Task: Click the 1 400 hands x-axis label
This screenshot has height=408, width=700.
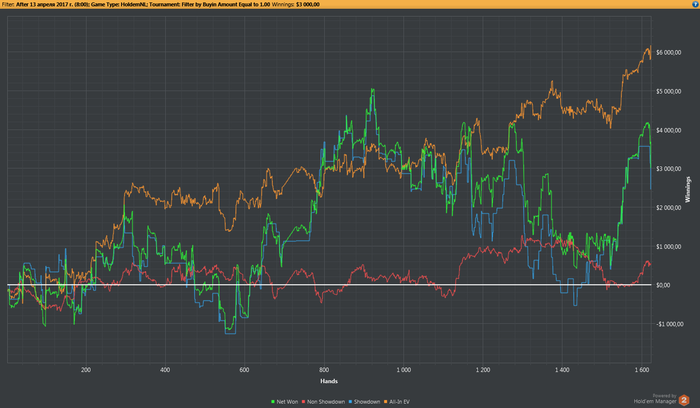Action: (x=562, y=370)
